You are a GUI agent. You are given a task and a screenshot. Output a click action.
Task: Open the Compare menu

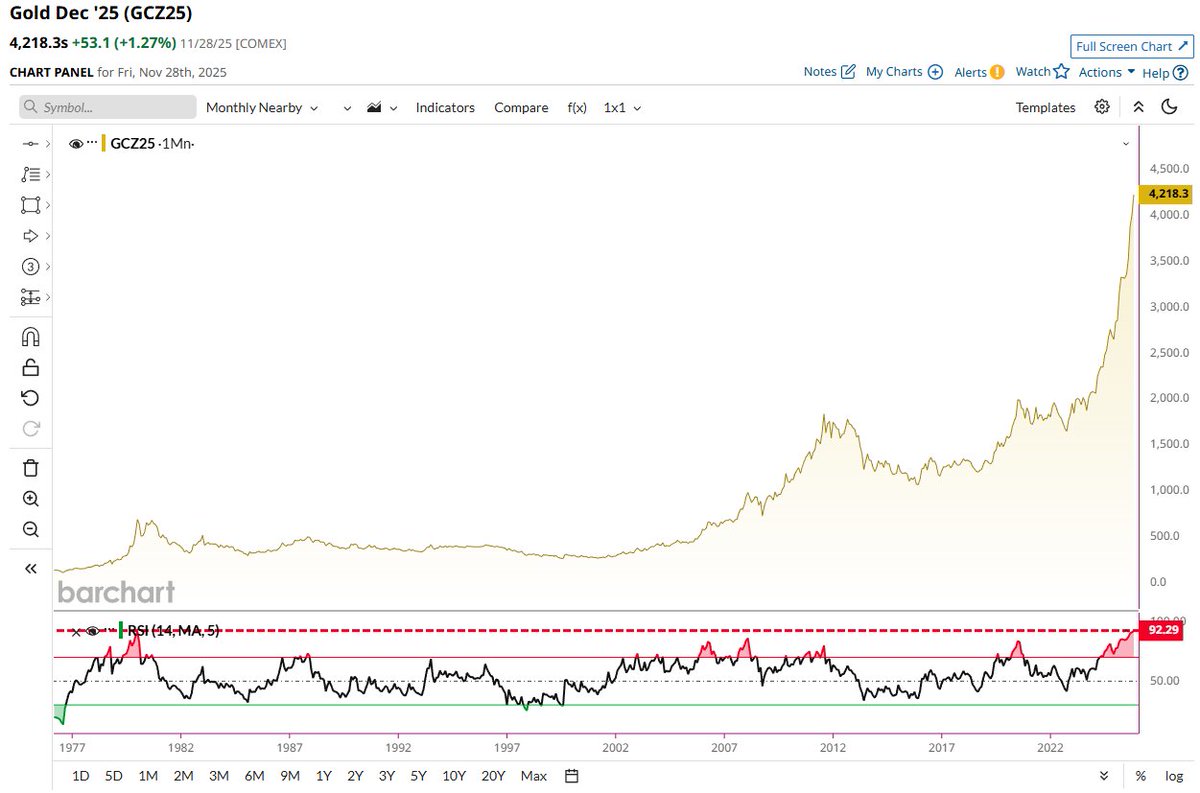521,107
